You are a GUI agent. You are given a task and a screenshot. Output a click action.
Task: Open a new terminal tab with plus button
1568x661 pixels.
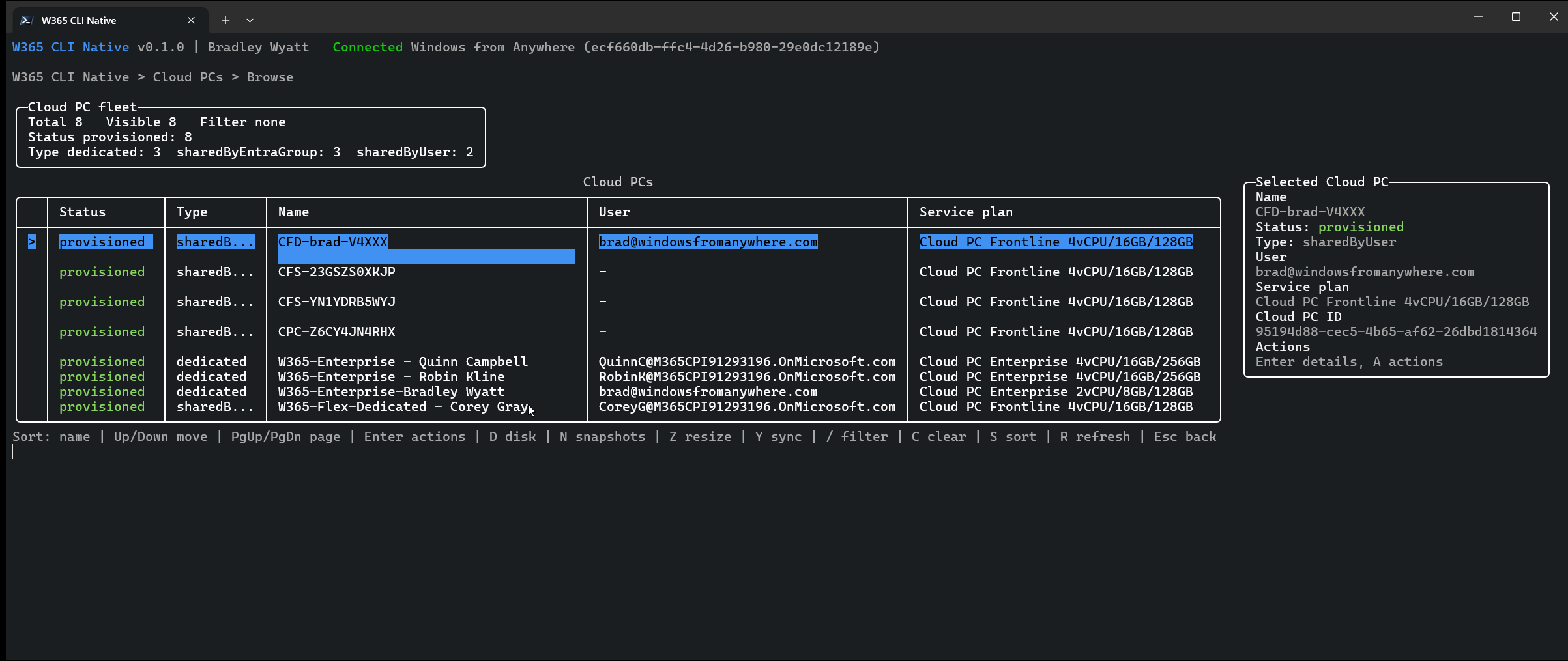[x=225, y=20]
